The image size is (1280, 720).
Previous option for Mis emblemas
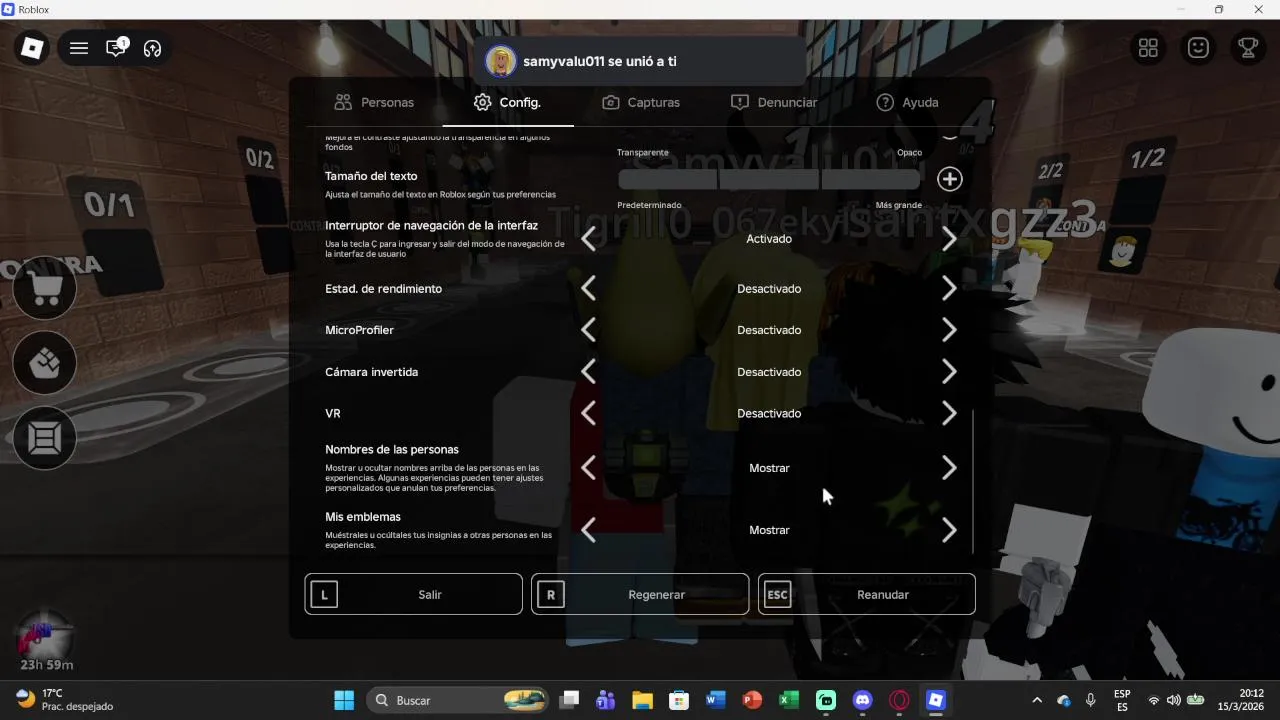[588, 530]
